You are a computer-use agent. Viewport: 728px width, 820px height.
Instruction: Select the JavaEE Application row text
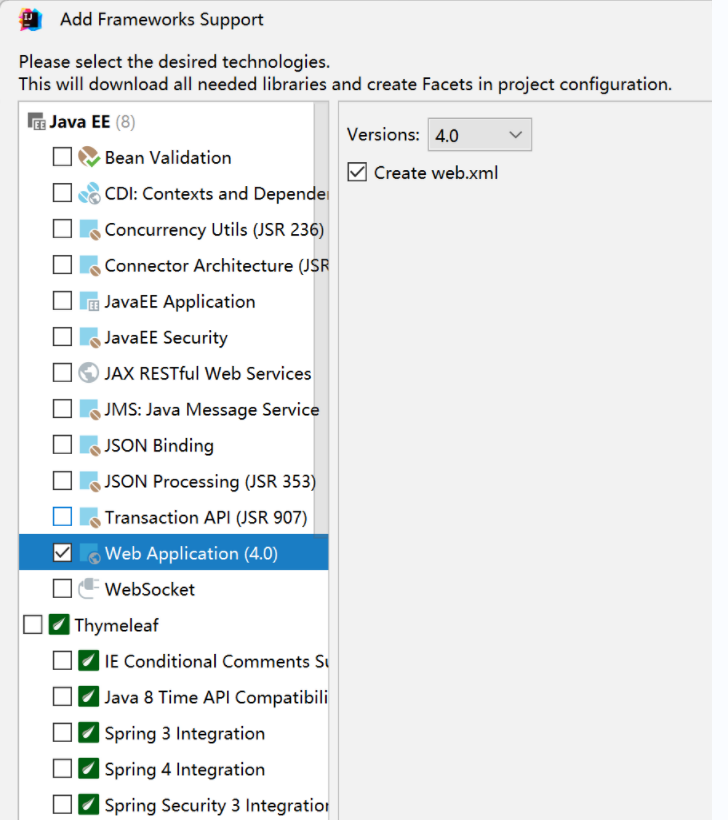[180, 302]
